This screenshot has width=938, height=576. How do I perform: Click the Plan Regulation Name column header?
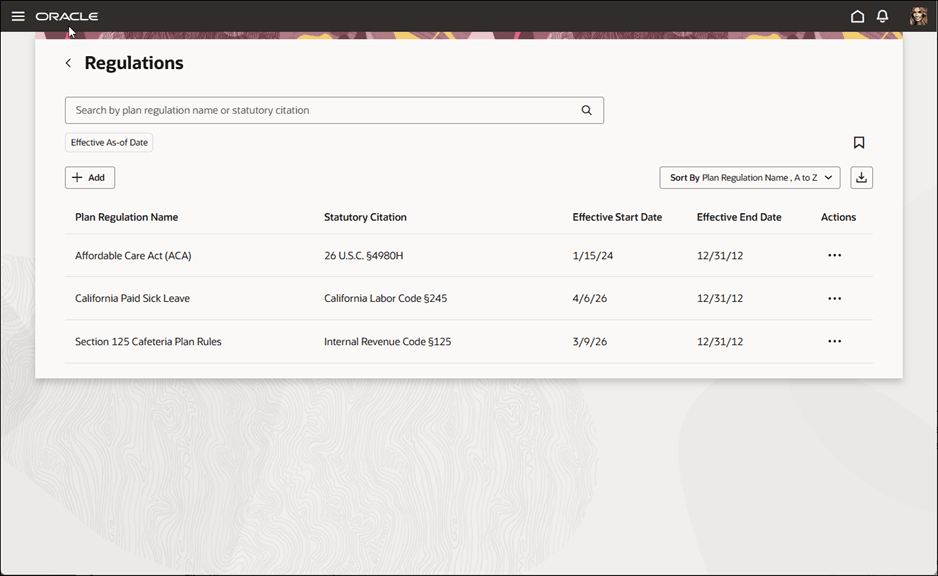pos(126,217)
